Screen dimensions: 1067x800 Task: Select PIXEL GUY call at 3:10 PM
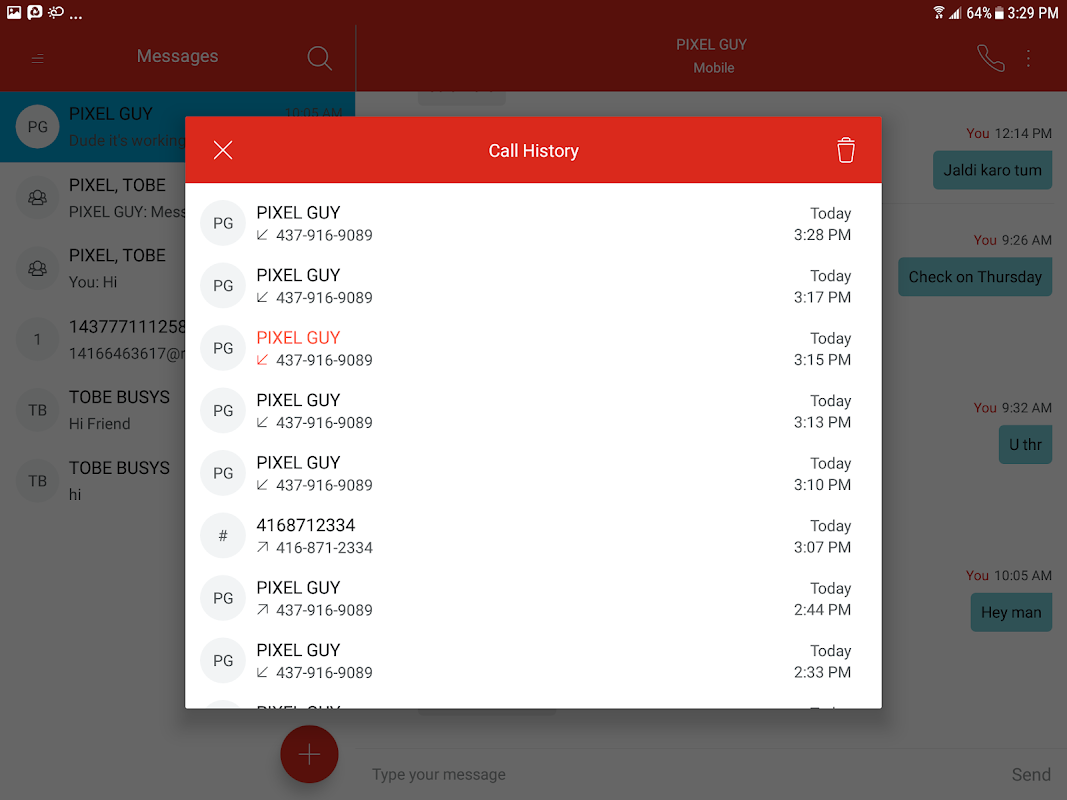[534, 473]
